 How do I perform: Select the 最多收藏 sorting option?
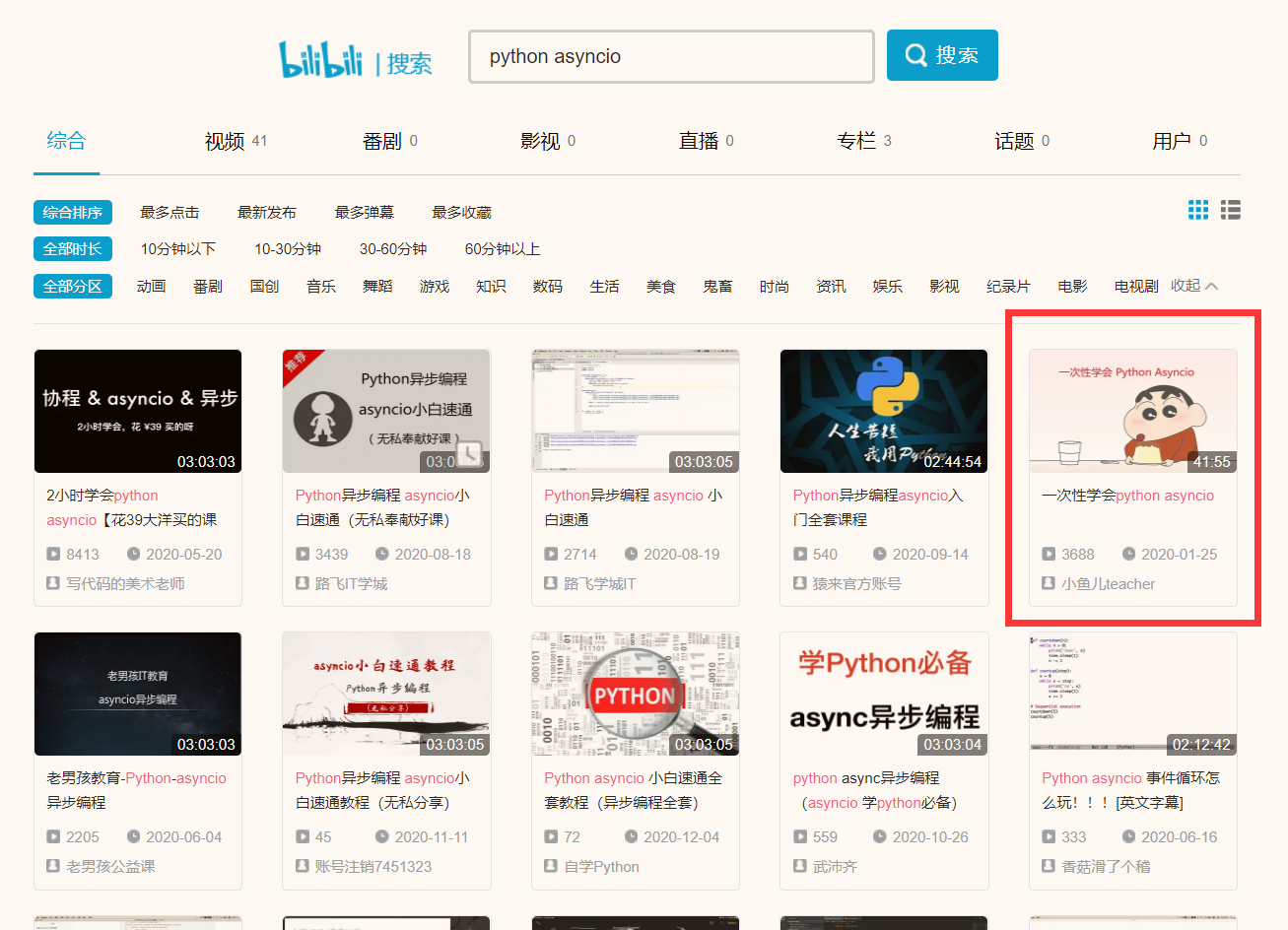point(460,211)
